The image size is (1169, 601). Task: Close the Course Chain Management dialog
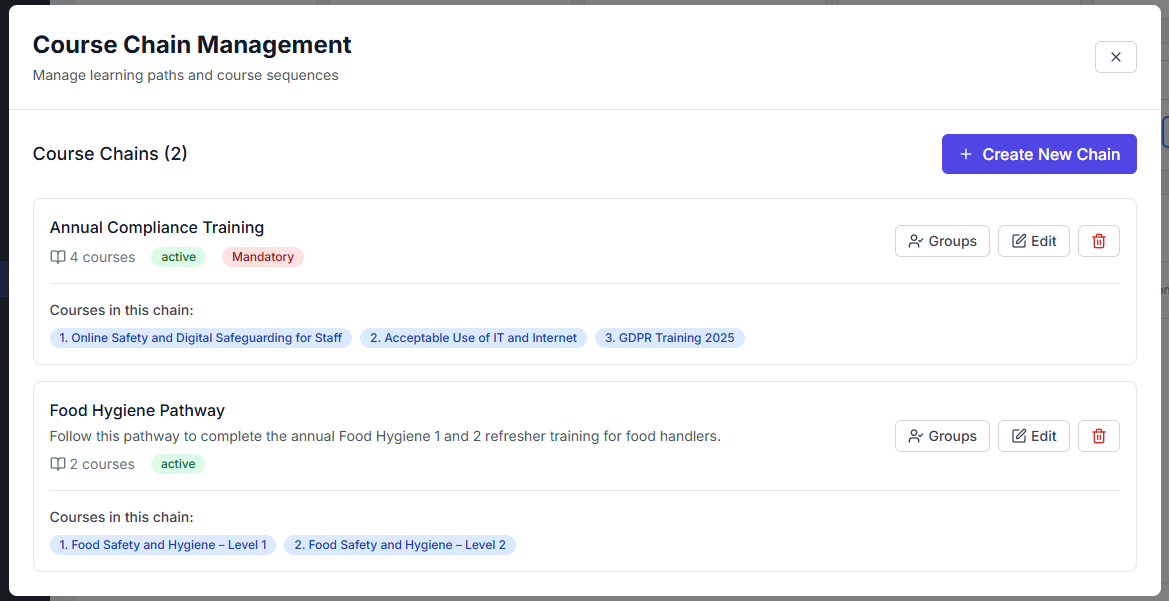pyautogui.click(x=1115, y=57)
